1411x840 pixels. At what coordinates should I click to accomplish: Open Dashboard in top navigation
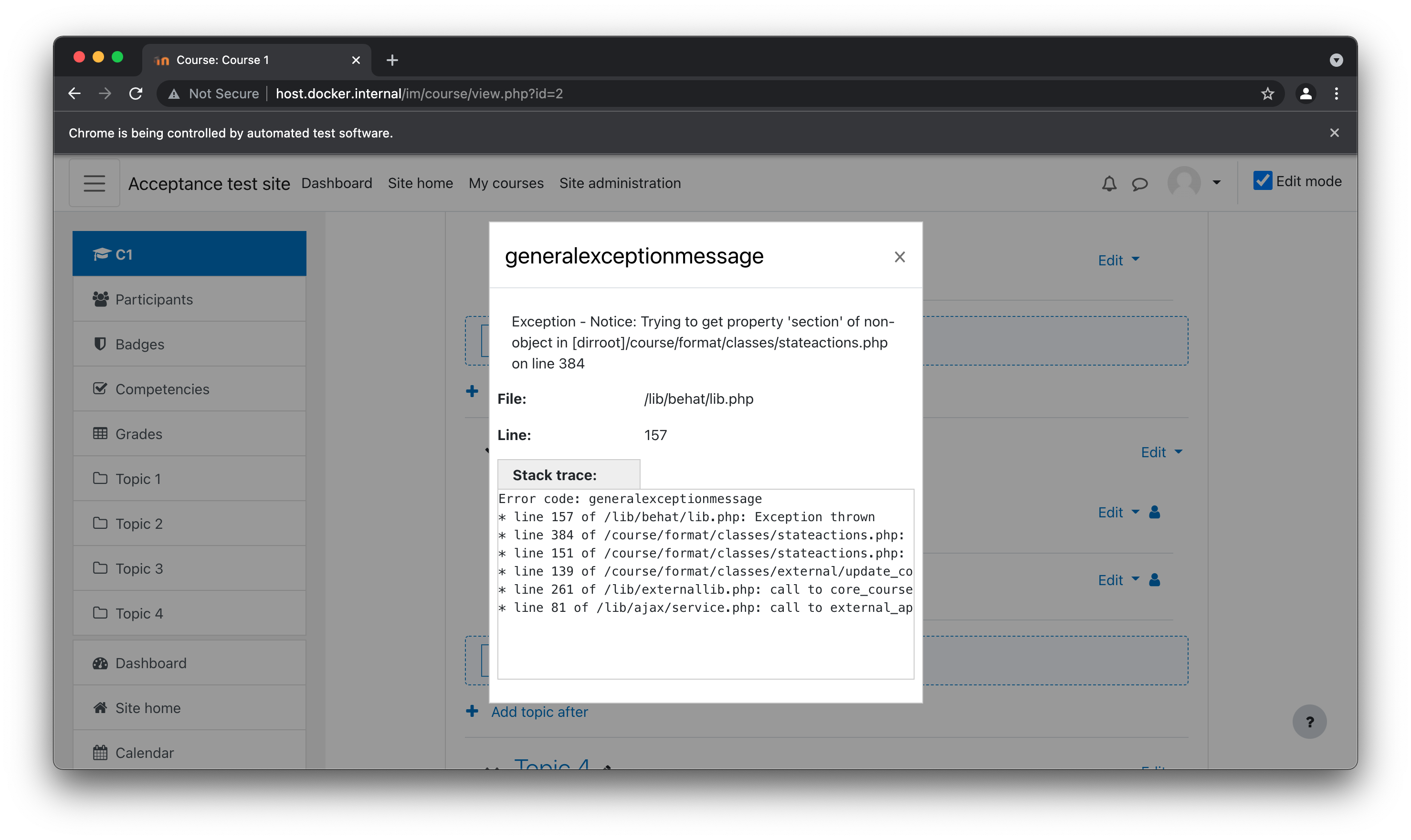(337, 183)
